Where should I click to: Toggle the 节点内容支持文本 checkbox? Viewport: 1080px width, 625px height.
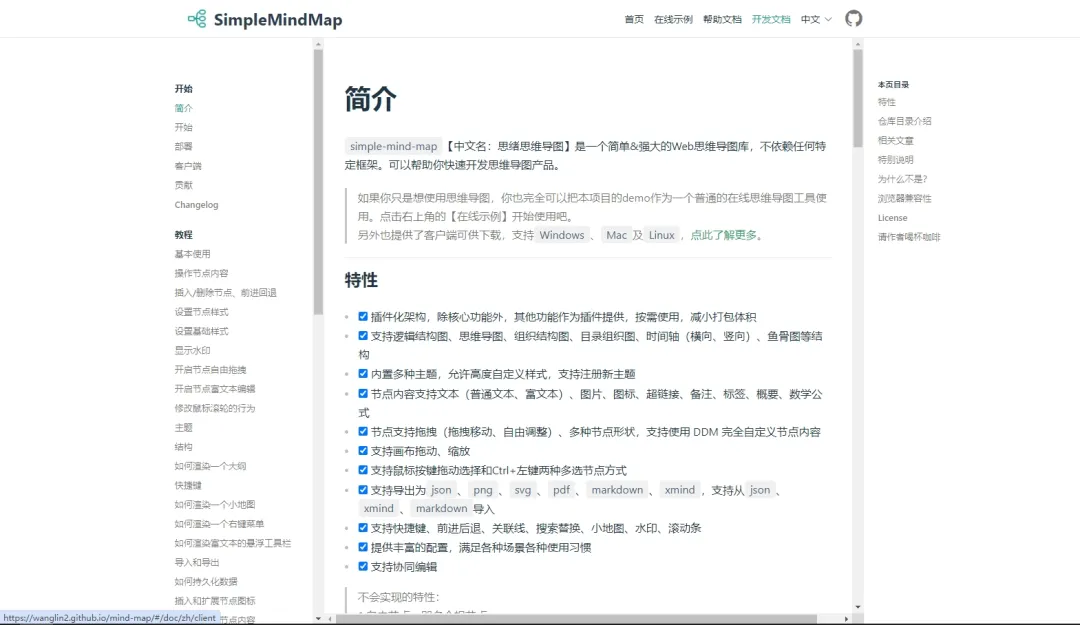pyautogui.click(x=363, y=393)
